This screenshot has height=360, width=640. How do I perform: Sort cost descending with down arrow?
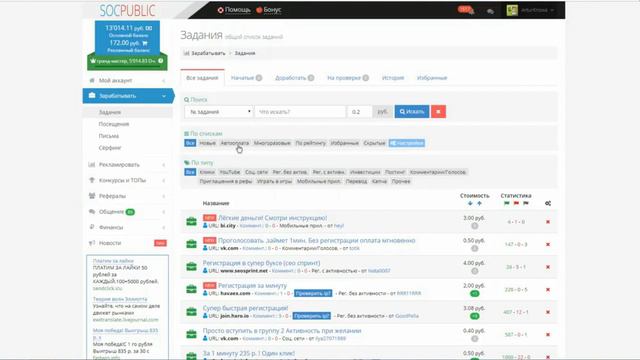coord(470,203)
